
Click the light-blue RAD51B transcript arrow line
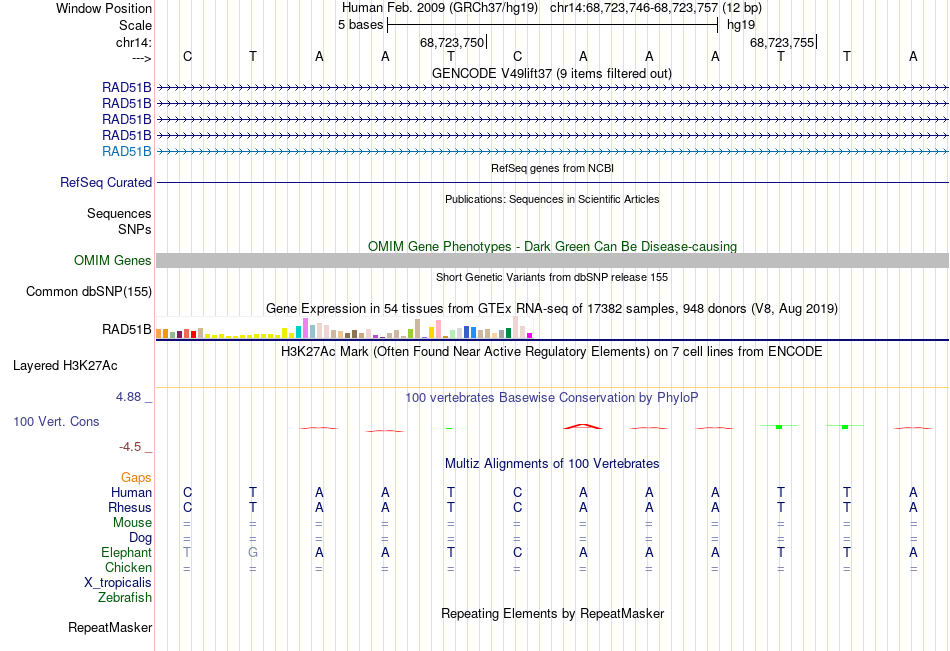[x=552, y=152]
